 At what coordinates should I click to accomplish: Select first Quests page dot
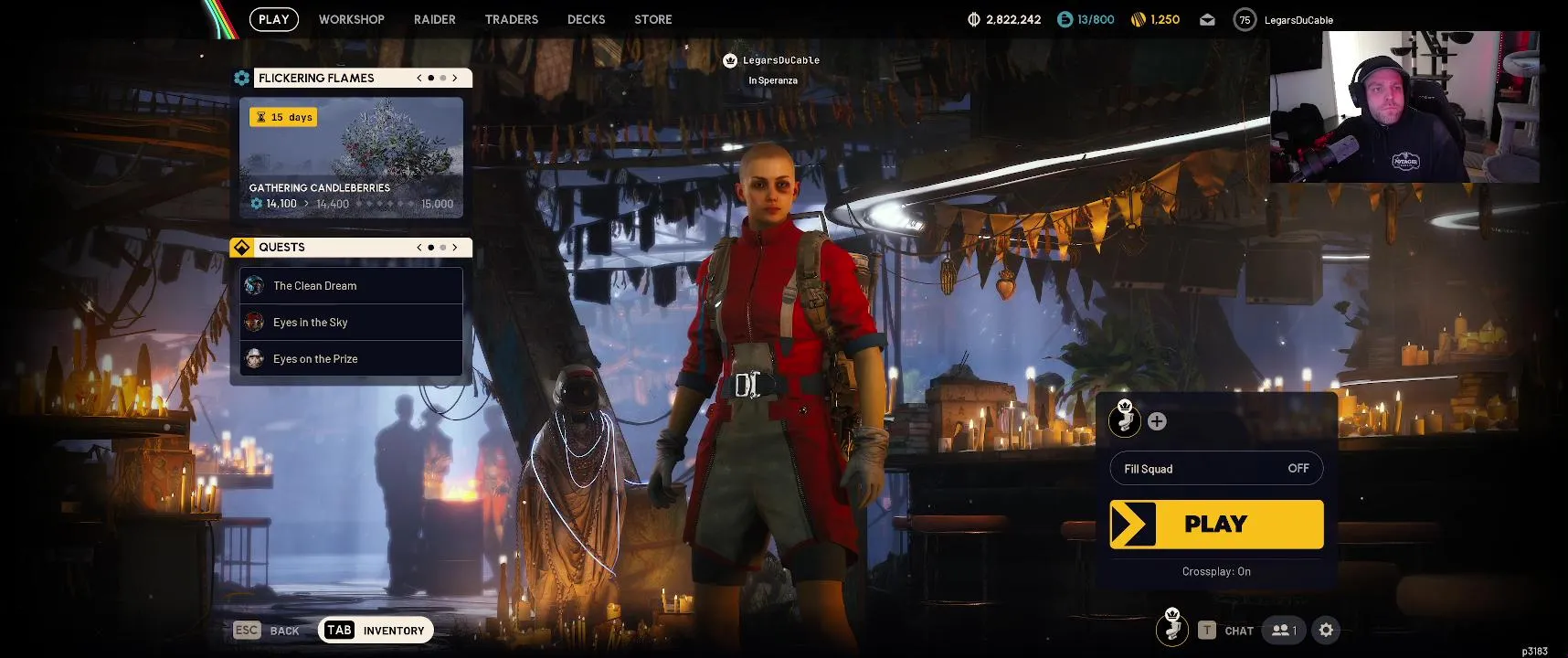pos(431,247)
